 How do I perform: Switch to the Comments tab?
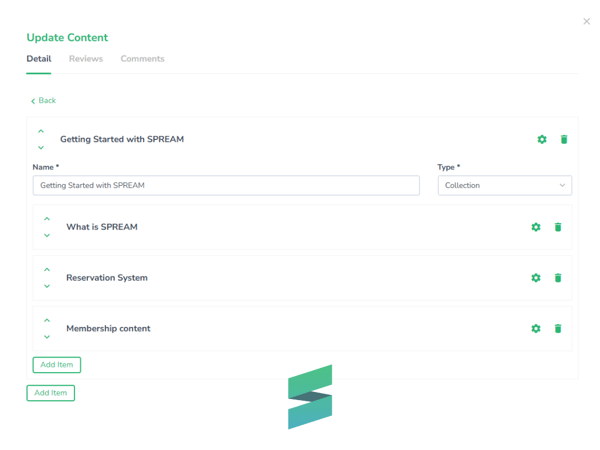[x=142, y=59]
